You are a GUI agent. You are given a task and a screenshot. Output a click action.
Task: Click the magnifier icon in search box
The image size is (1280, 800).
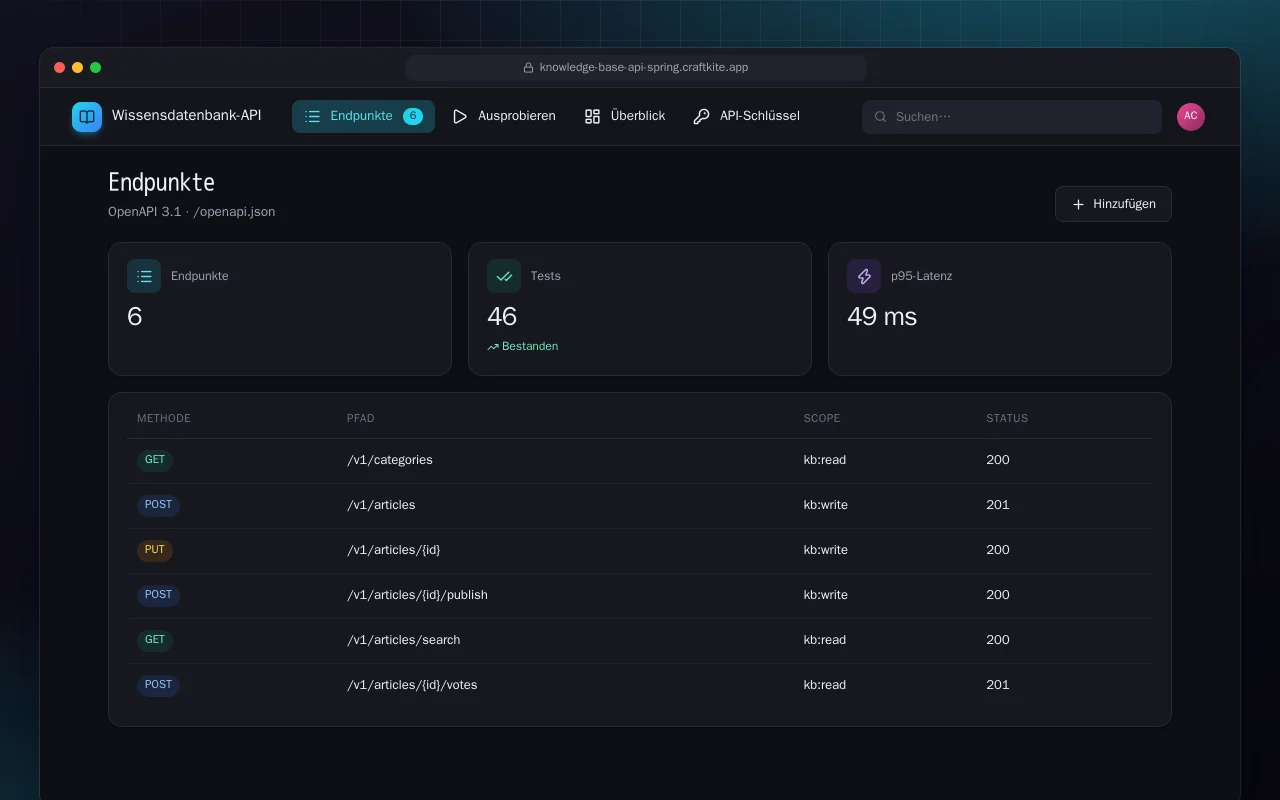(x=881, y=117)
